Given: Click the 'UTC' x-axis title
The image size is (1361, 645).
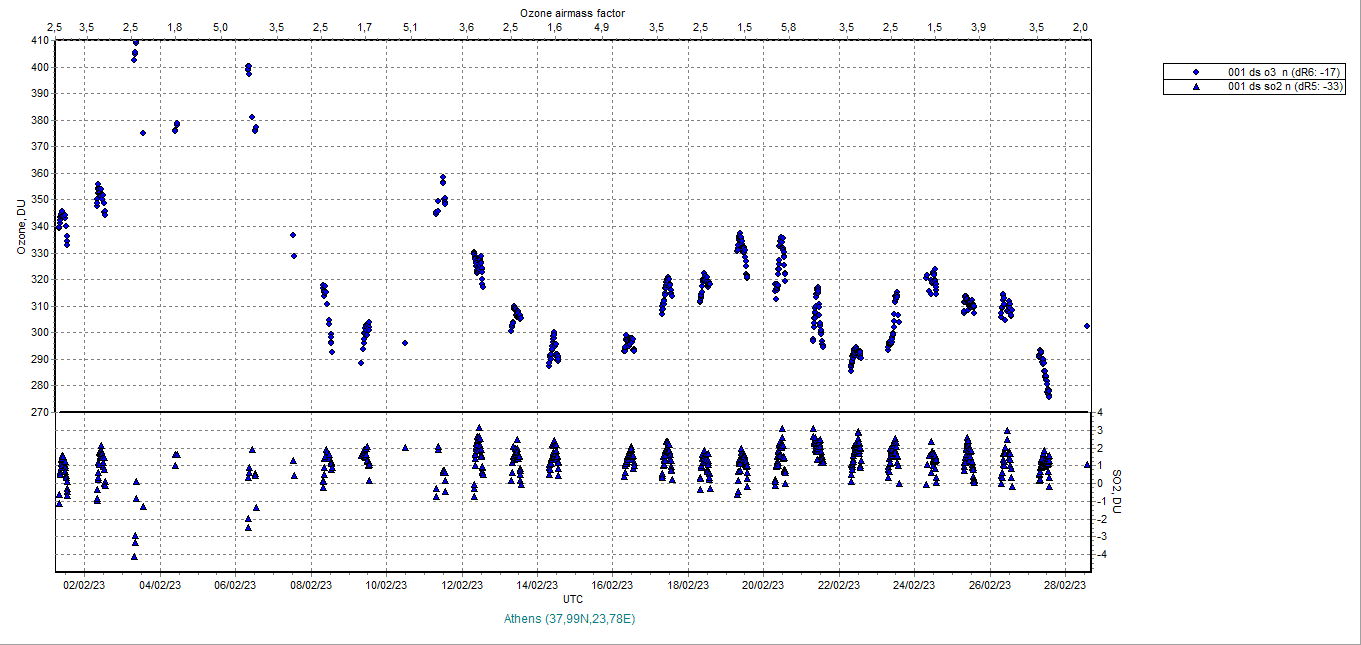Looking at the screenshot, I should [x=573, y=599].
